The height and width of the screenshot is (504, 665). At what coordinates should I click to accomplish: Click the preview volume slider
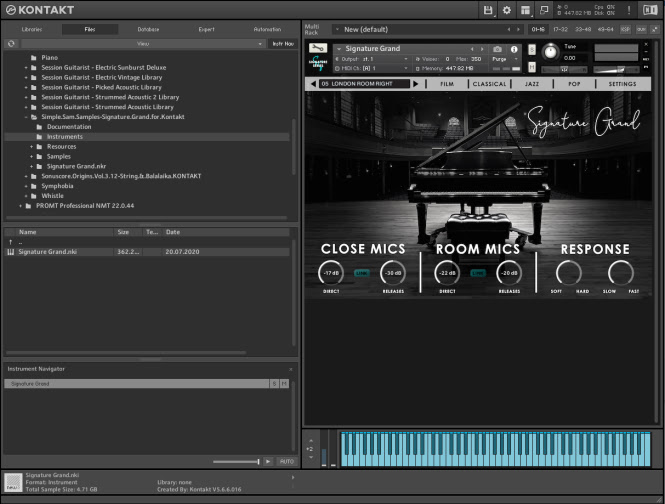tap(236, 462)
